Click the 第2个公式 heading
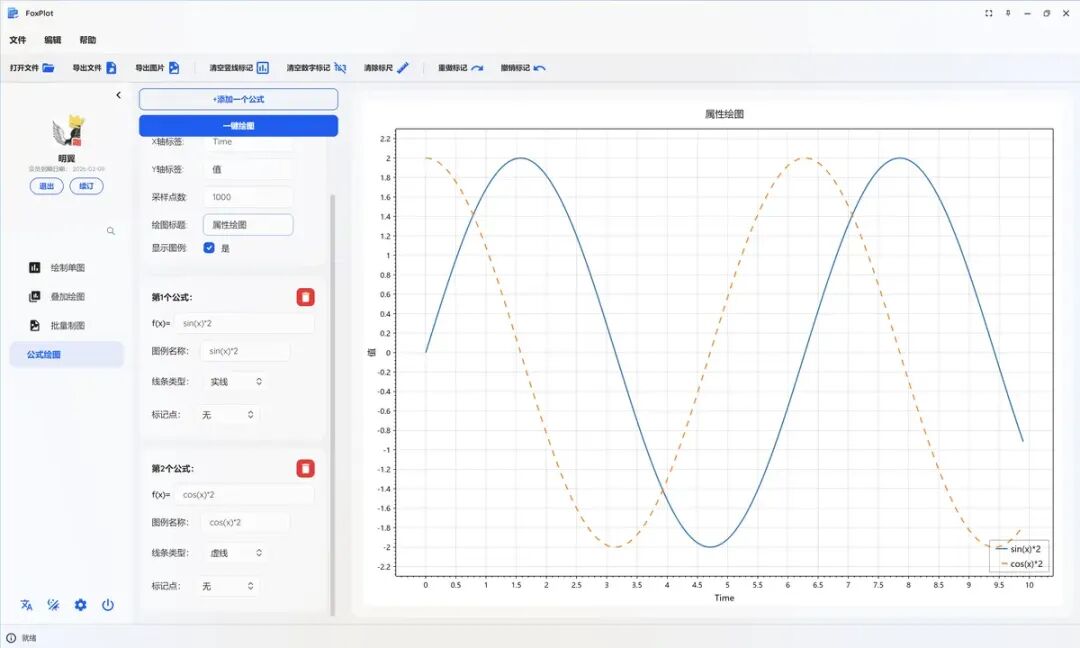 click(173, 469)
